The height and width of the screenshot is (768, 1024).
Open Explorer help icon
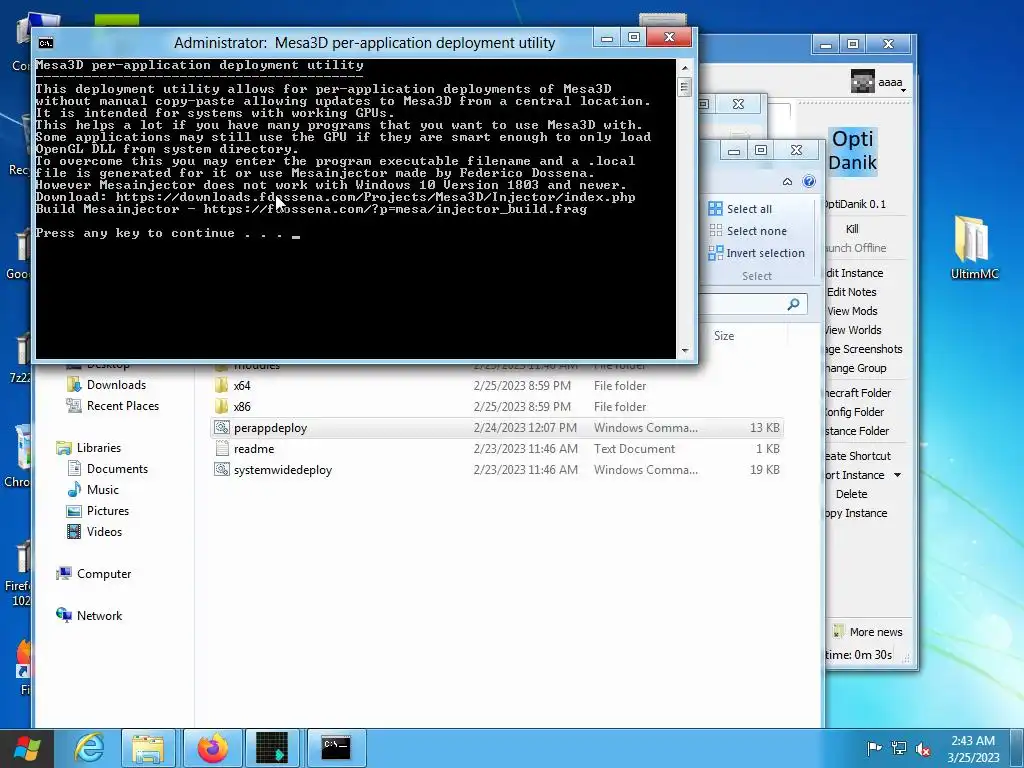point(808,182)
